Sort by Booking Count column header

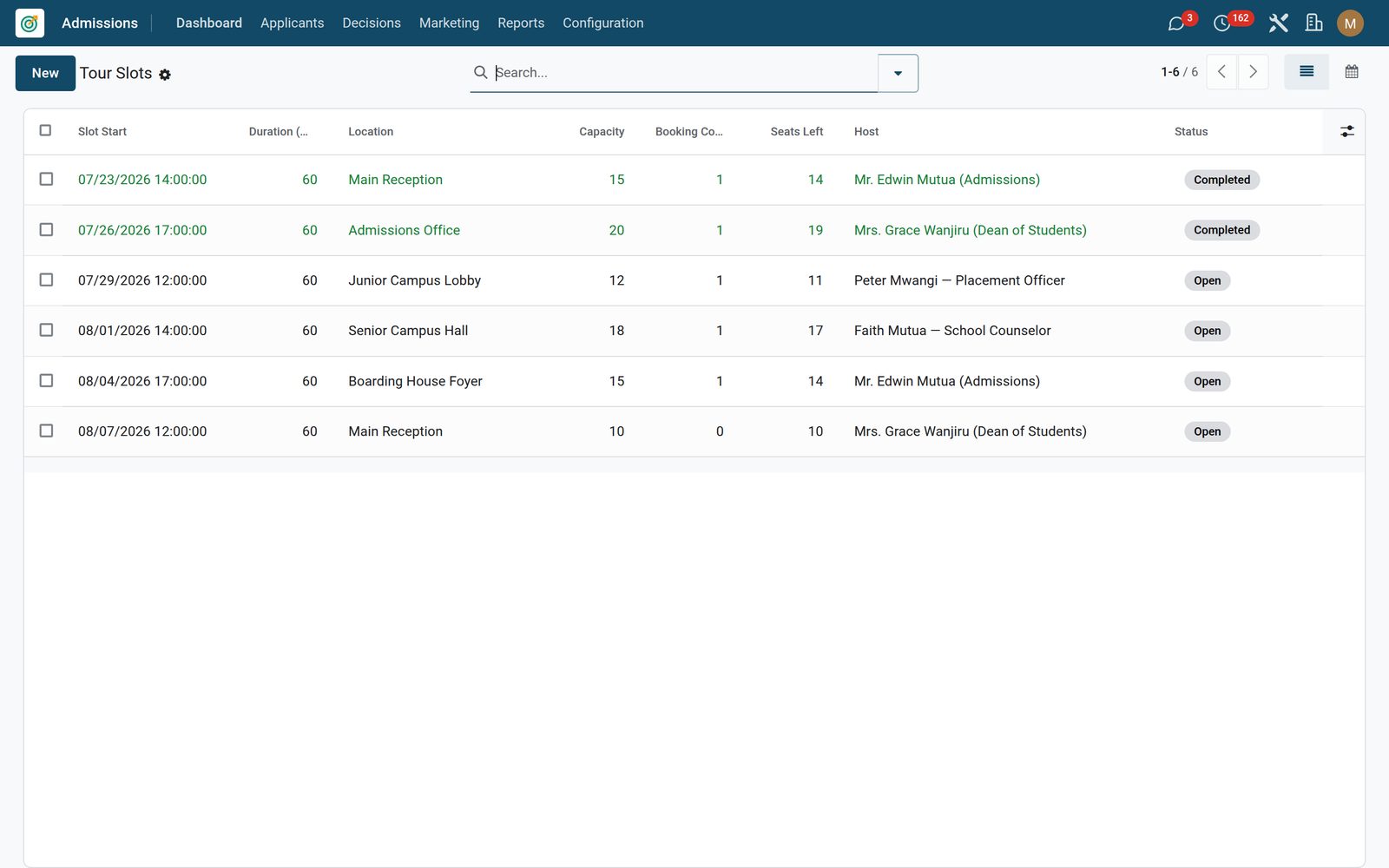pos(689,132)
